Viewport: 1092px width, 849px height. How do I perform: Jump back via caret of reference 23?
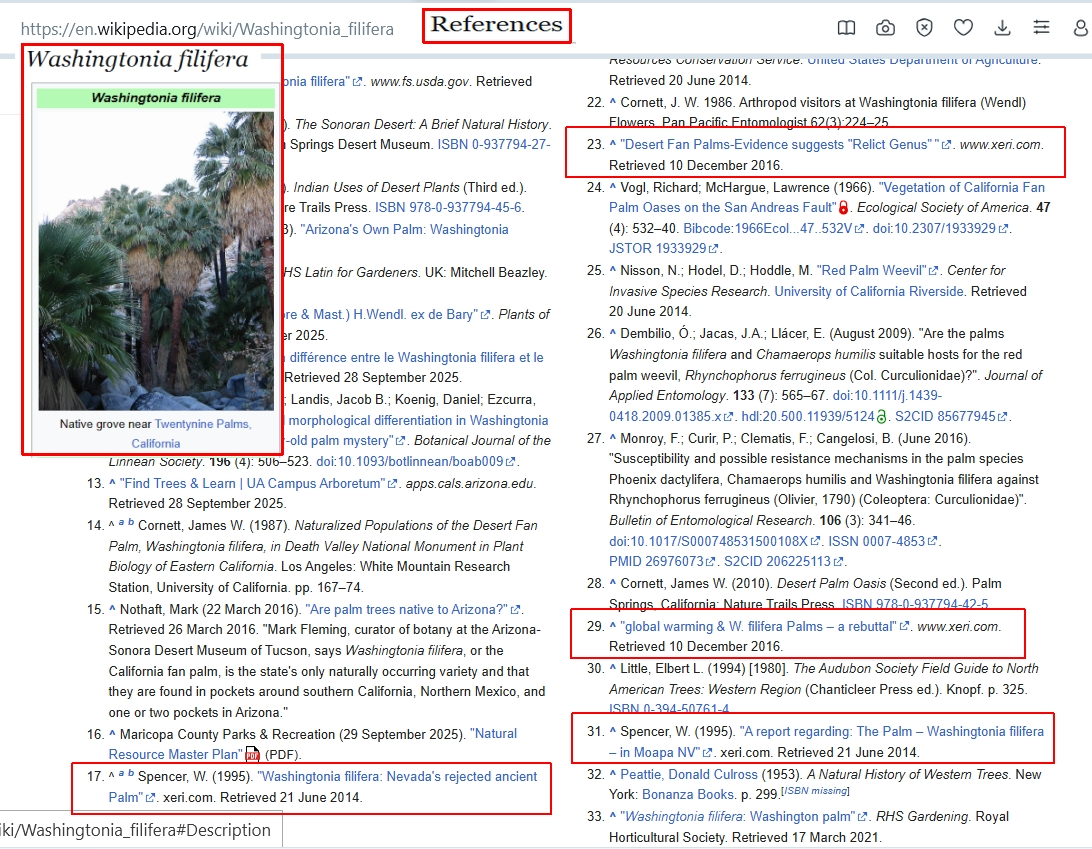click(613, 143)
